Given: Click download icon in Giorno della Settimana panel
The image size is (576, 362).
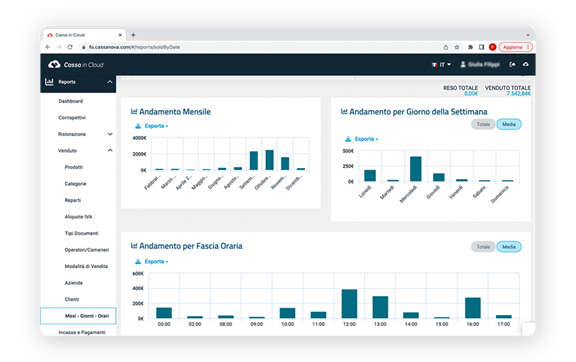Looking at the screenshot, I should point(348,139).
